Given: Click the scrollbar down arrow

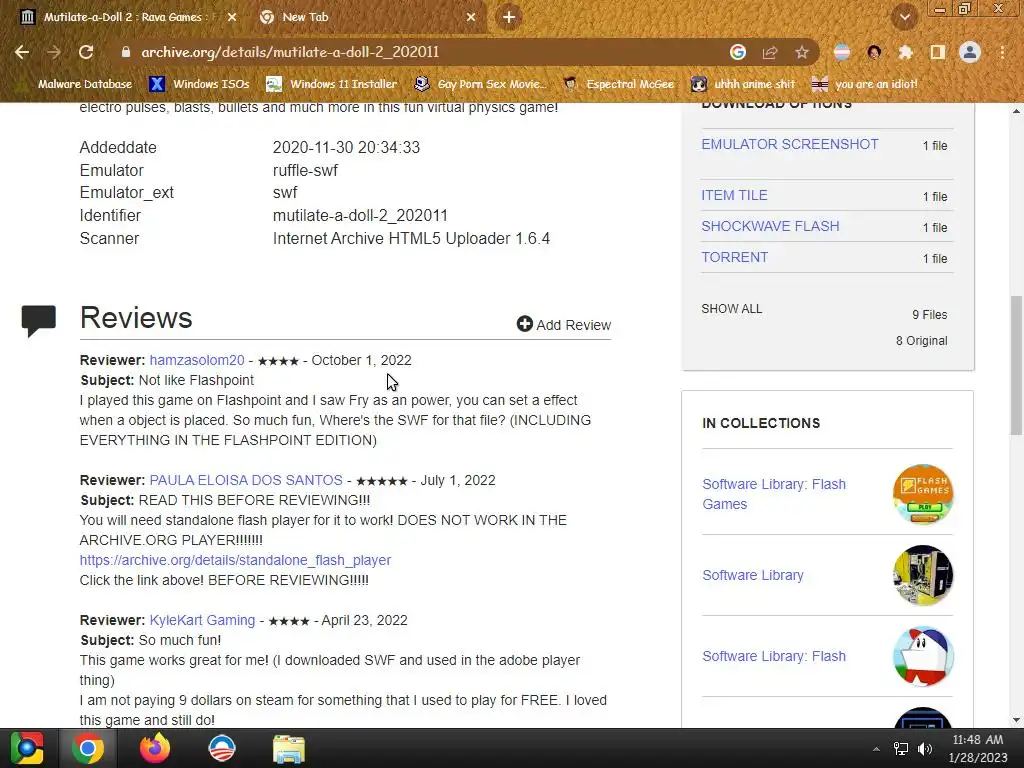Looking at the screenshot, I should point(1016,720).
